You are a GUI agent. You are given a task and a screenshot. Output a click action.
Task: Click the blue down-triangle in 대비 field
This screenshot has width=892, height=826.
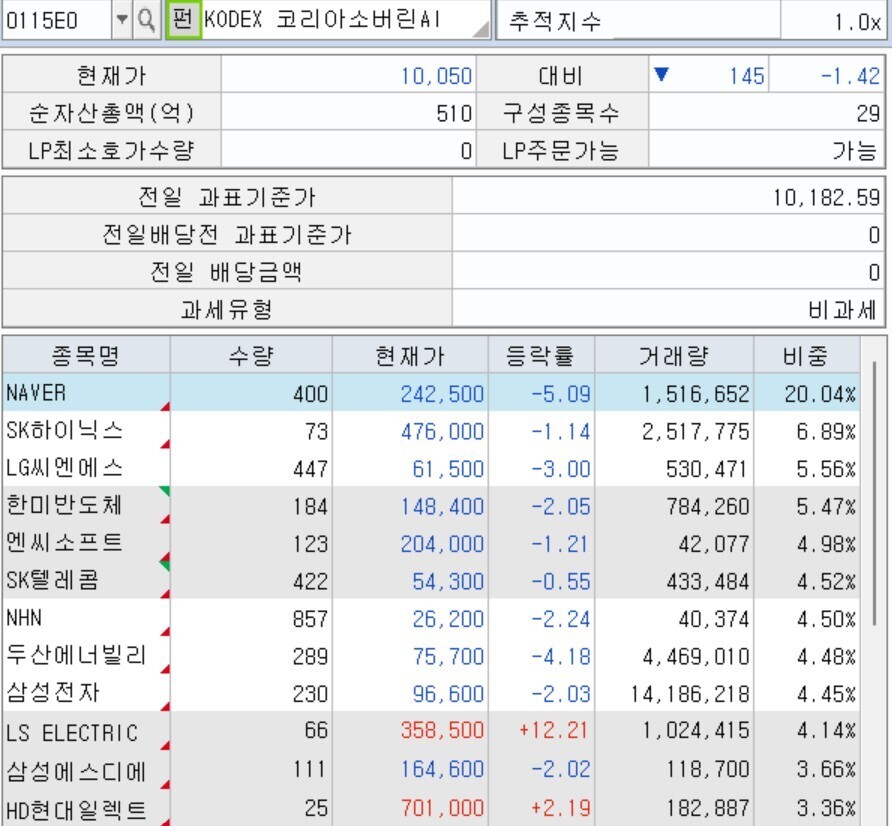tap(661, 75)
